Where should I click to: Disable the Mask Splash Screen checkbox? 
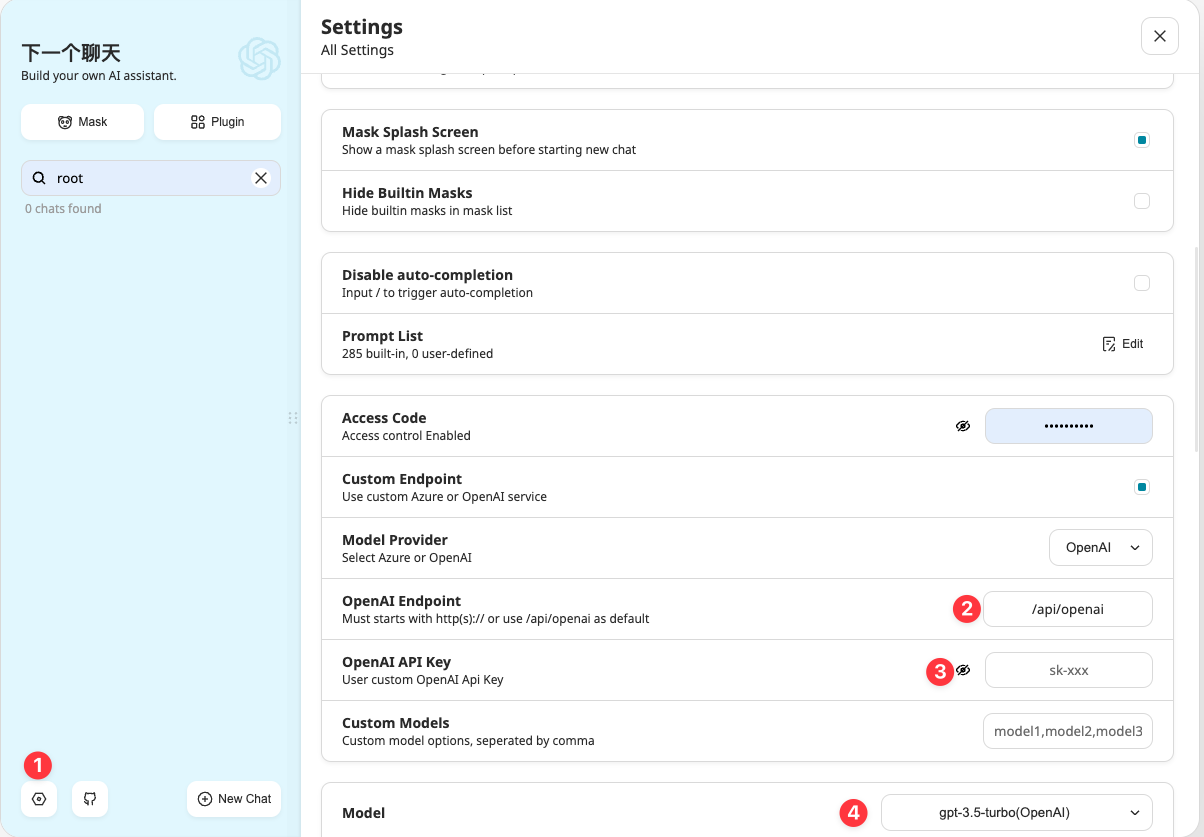pyautogui.click(x=1141, y=140)
